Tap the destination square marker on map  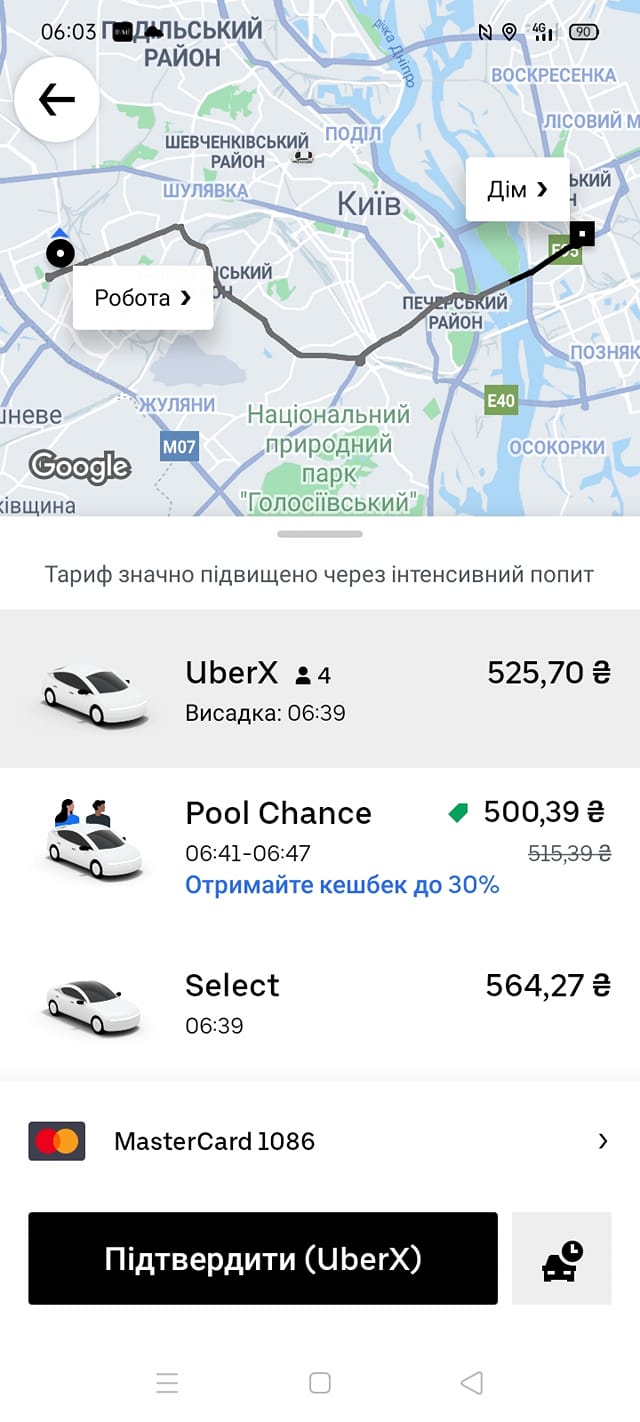click(582, 234)
